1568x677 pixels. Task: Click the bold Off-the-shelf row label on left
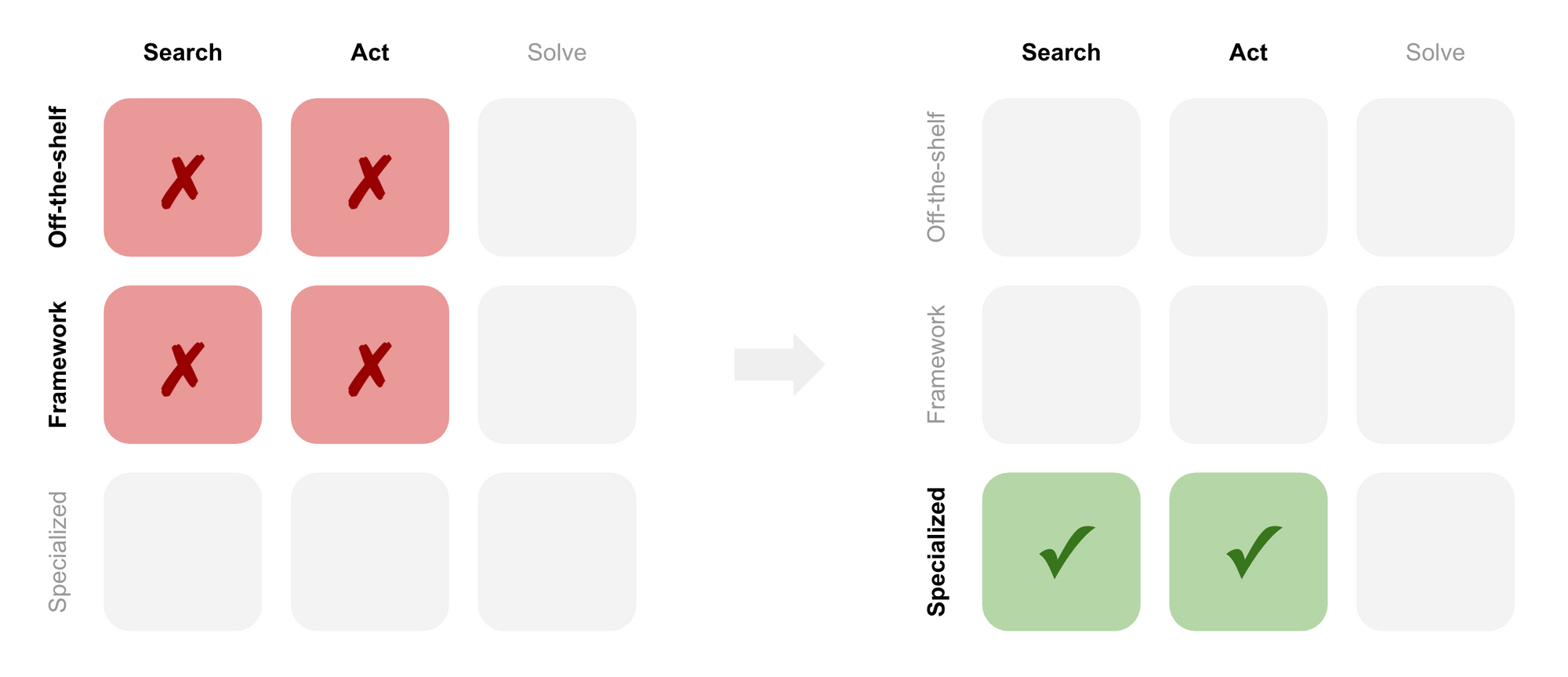[58, 177]
